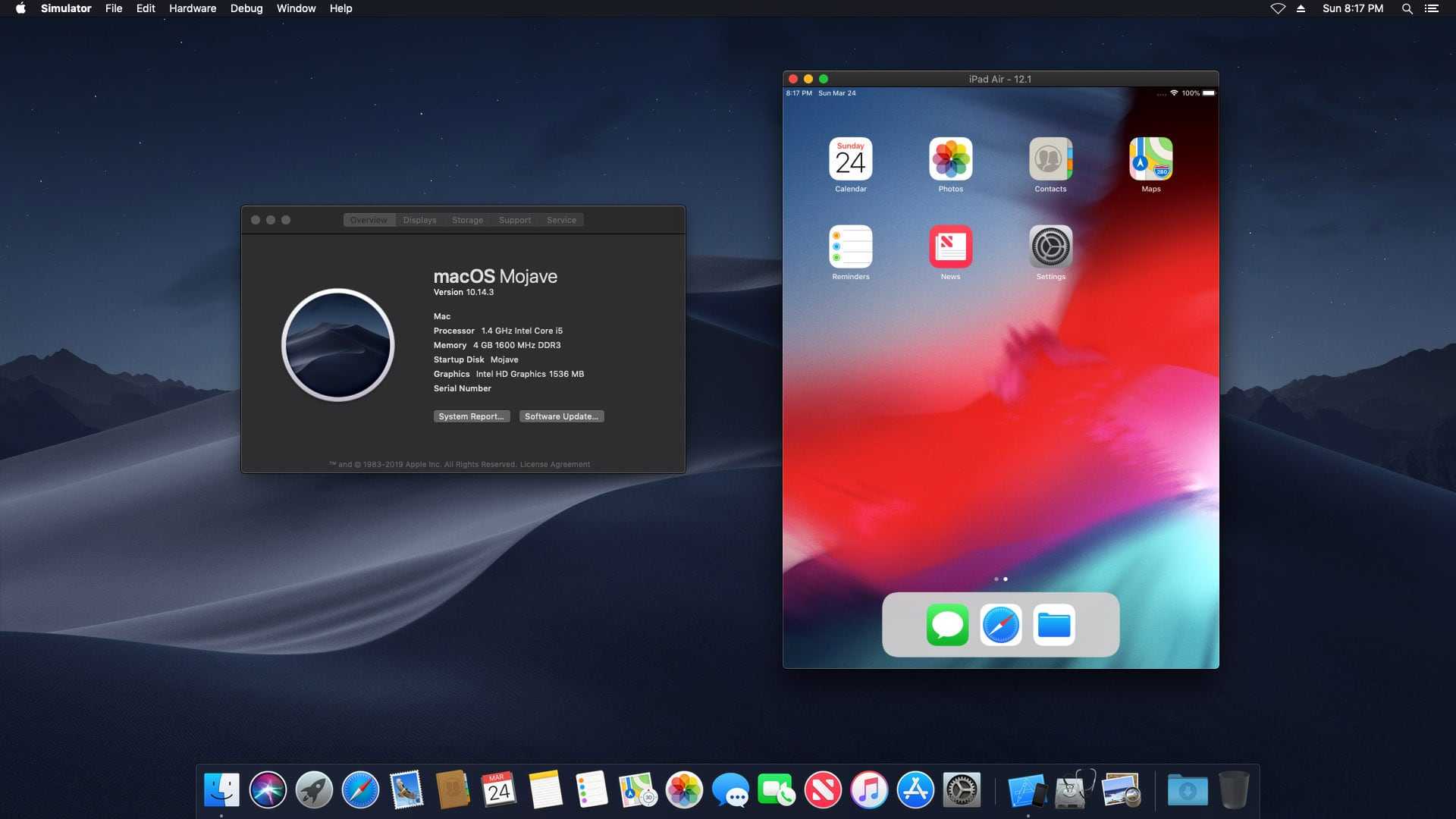Launch Siri from the macOS Dock
This screenshot has width=1456, height=819.
click(x=268, y=790)
